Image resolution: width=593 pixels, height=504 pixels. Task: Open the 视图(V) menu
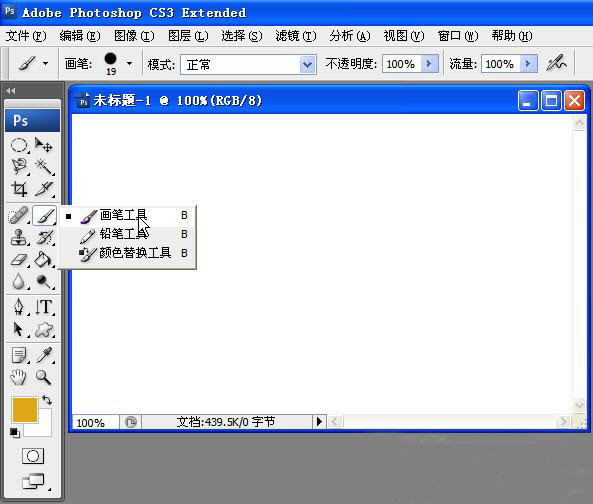pyautogui.click(x=404, y=36)
